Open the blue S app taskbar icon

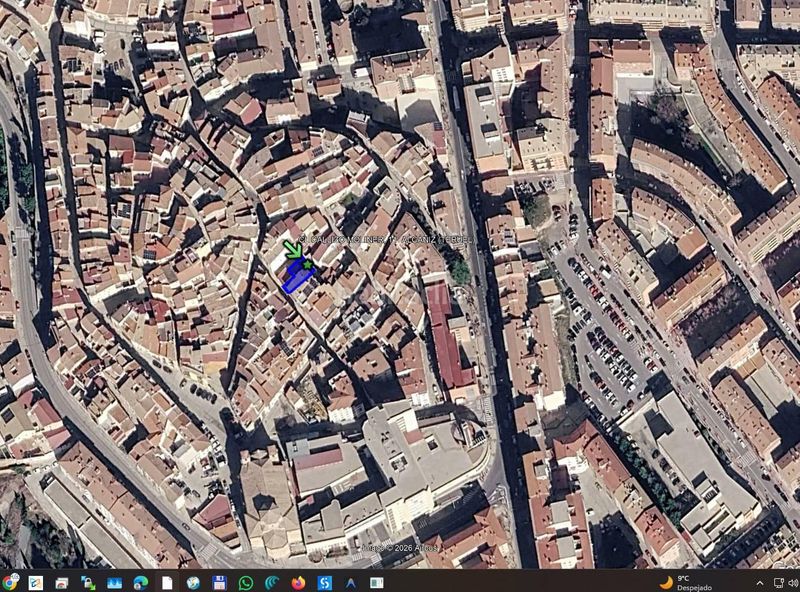(324, 583)
